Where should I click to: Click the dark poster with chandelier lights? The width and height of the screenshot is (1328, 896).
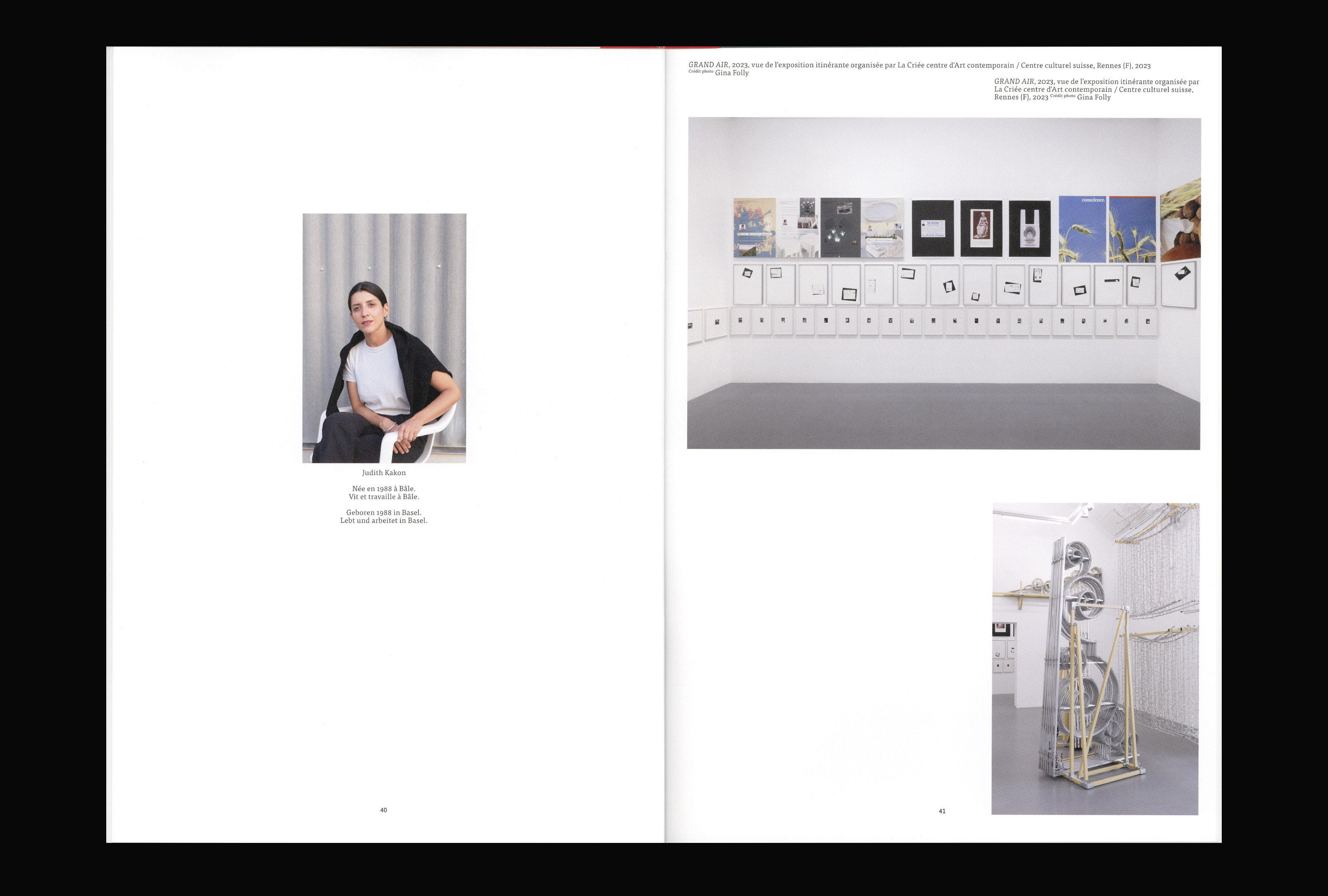840,228
